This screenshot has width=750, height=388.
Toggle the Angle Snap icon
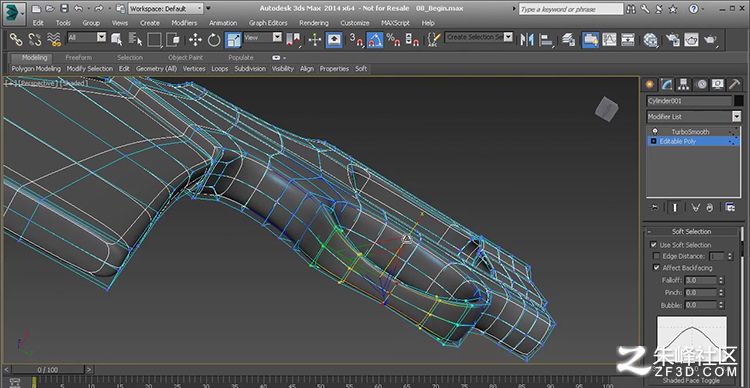[x=375, y=40]
